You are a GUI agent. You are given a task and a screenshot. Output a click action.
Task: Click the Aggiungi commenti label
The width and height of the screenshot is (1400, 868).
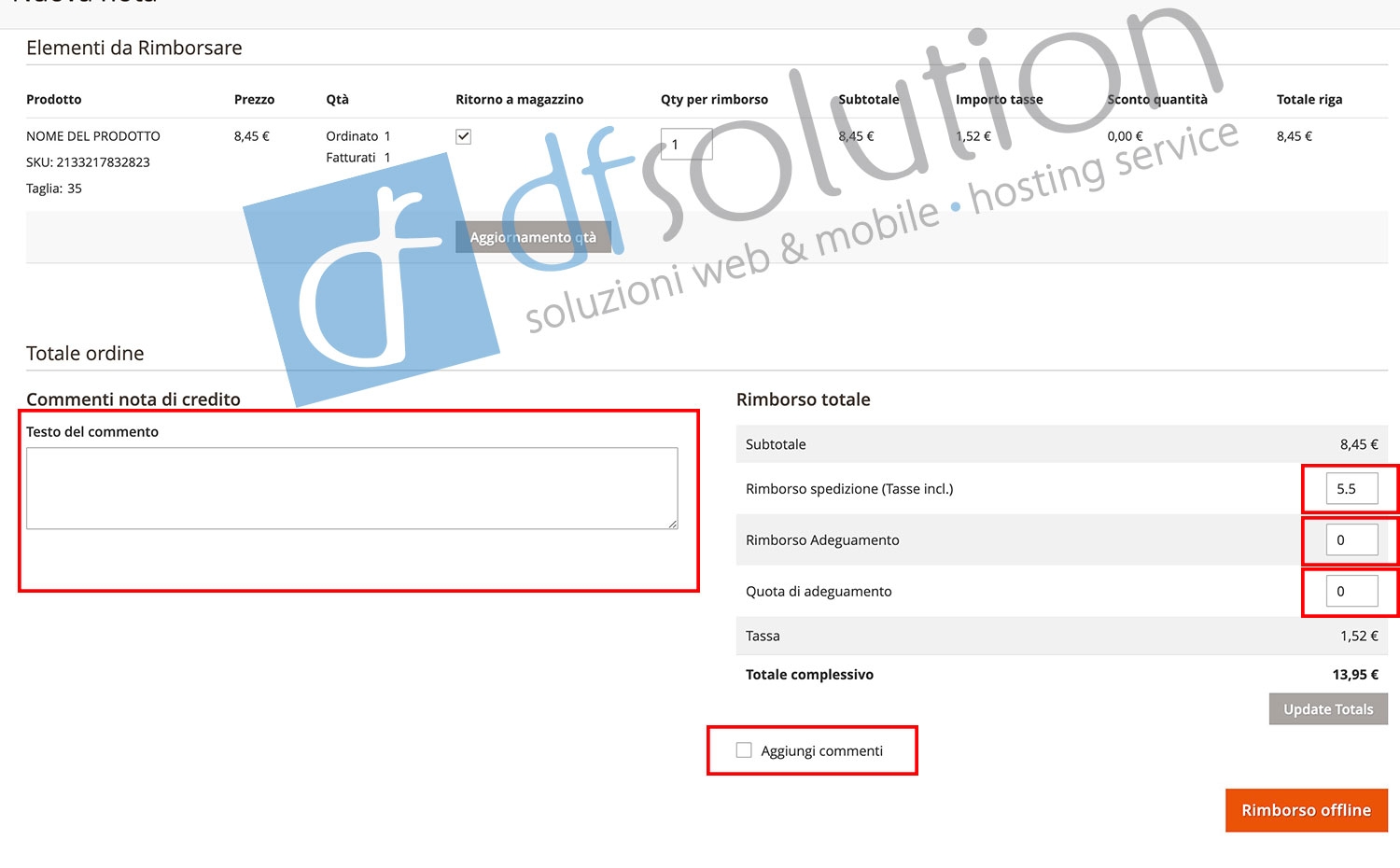(x=822, y=750)
